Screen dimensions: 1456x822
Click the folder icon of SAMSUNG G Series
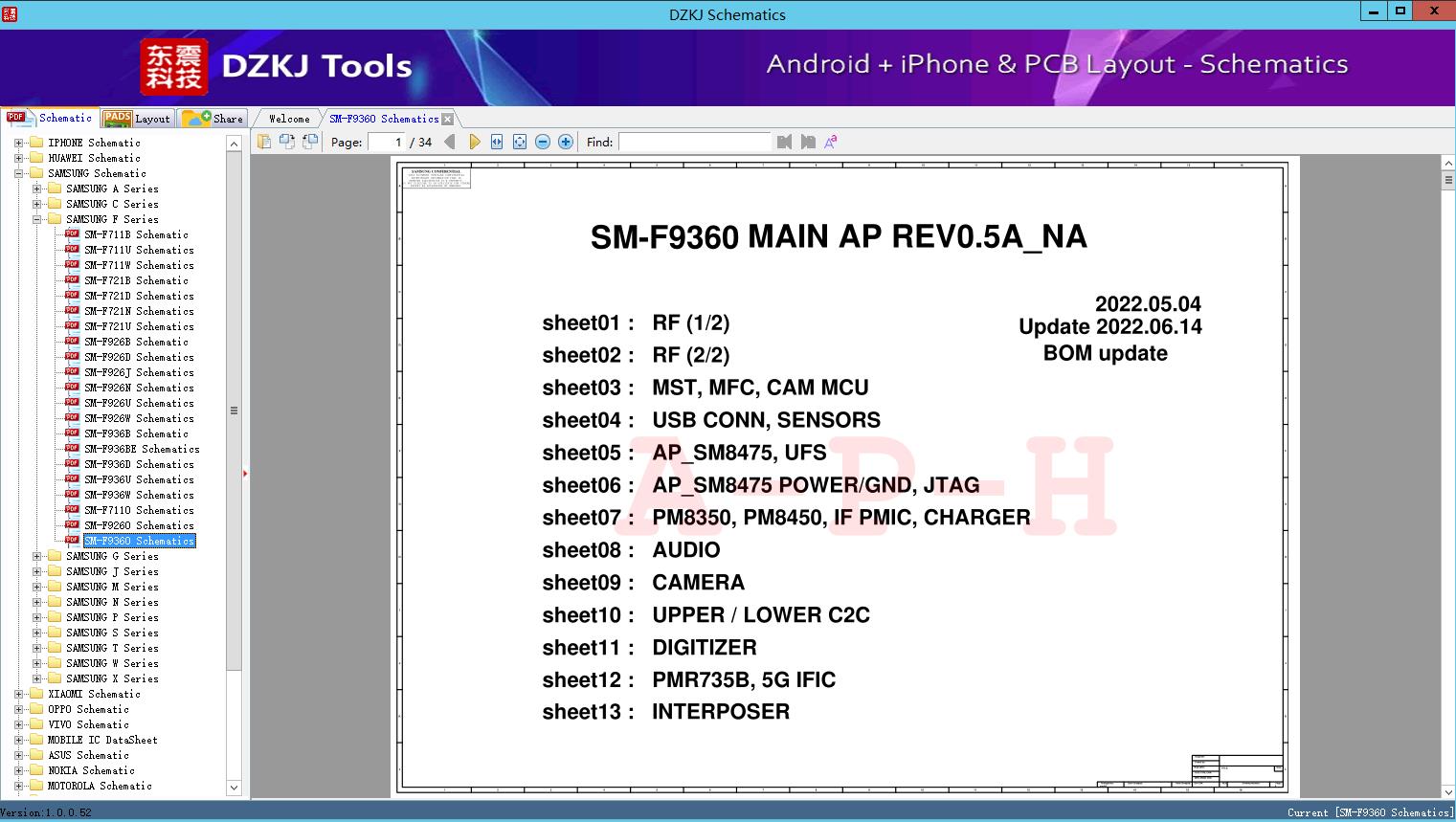(x=55, y=556)
